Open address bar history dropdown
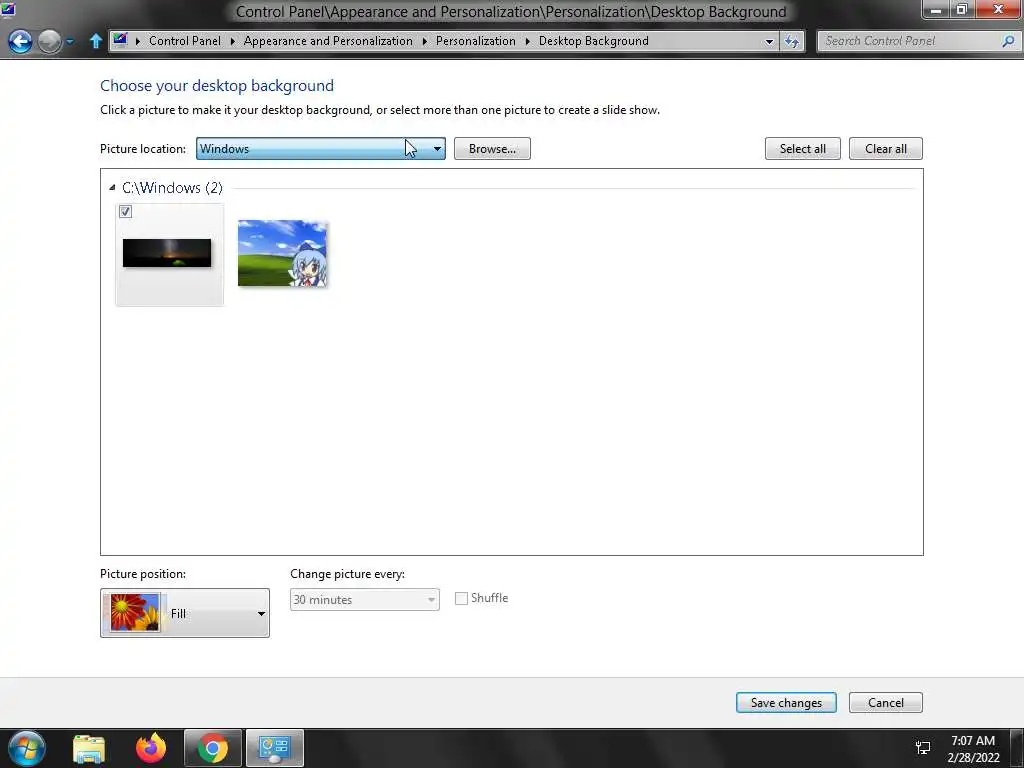 click(x=769, y=41)
